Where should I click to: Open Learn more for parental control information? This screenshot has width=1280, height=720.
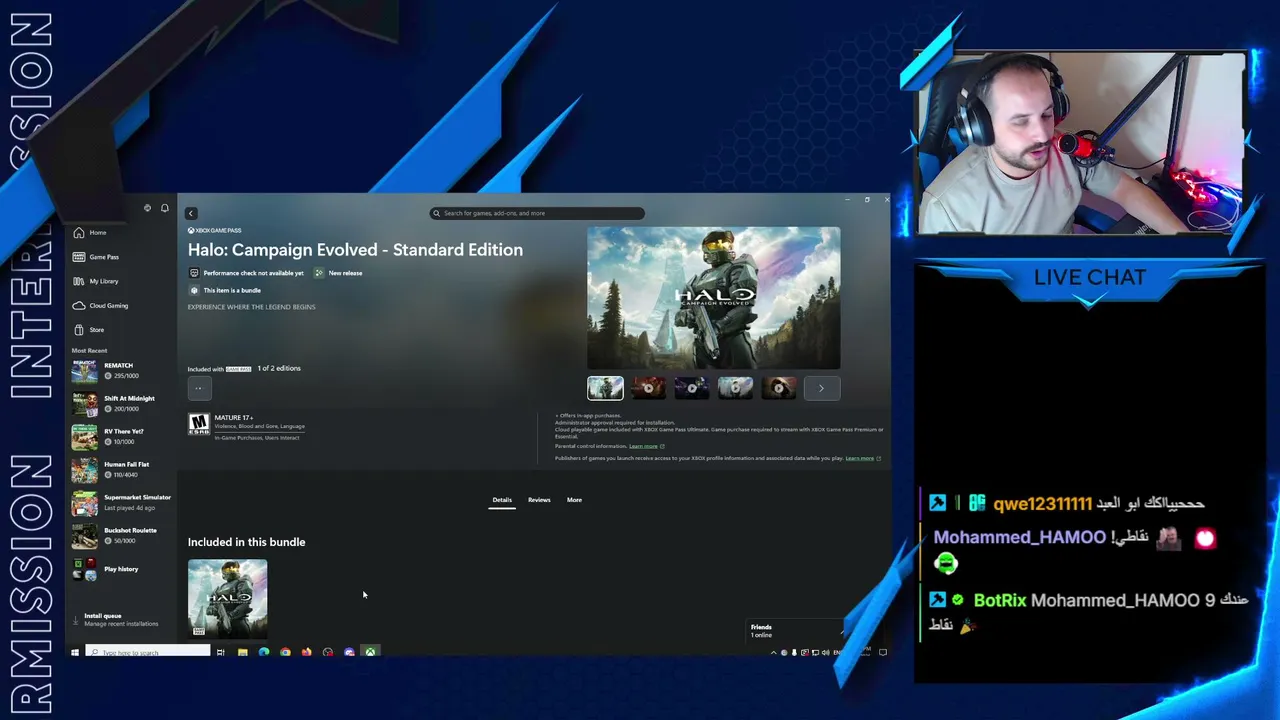pos(644,446)
